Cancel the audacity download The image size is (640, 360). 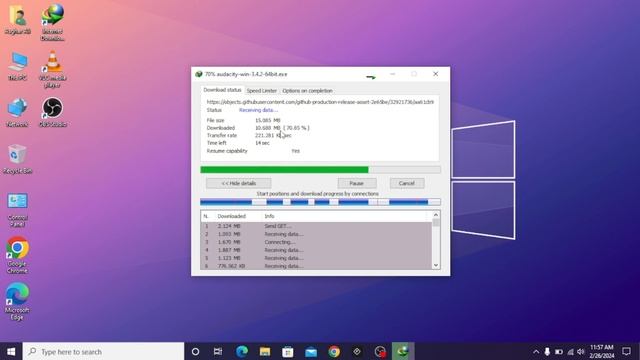tap(407, 183)
